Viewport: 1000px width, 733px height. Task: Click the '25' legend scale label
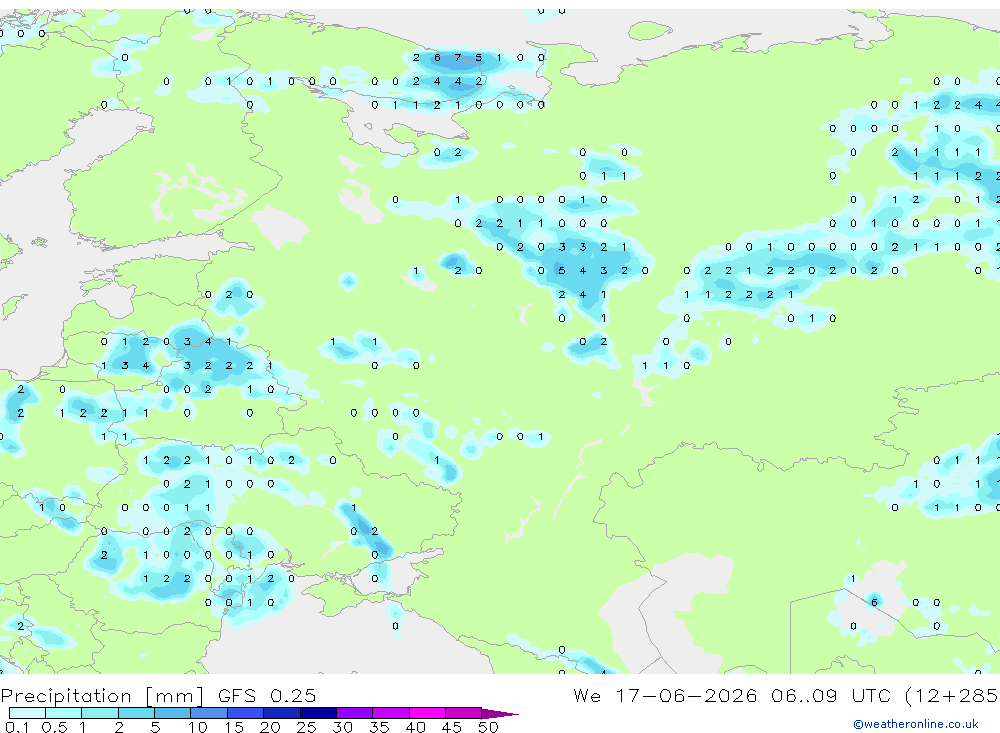tap(307, 727)
